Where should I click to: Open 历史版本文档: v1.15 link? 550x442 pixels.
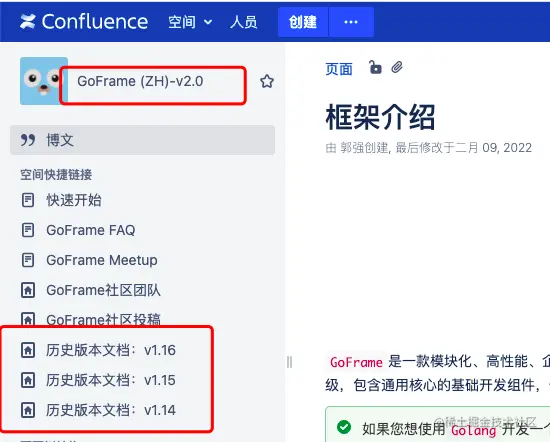(x=111, y=380)
